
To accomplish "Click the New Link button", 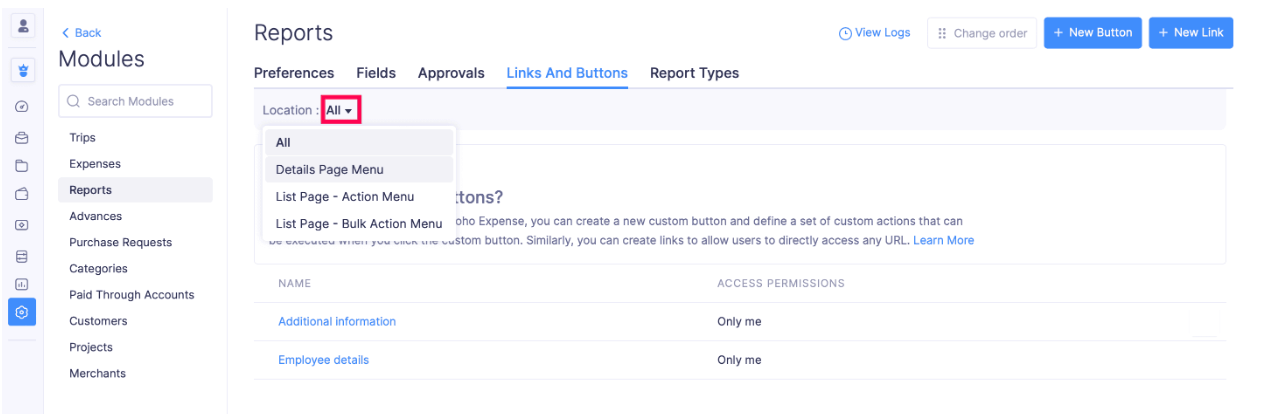I will (x=1190, y=33).
